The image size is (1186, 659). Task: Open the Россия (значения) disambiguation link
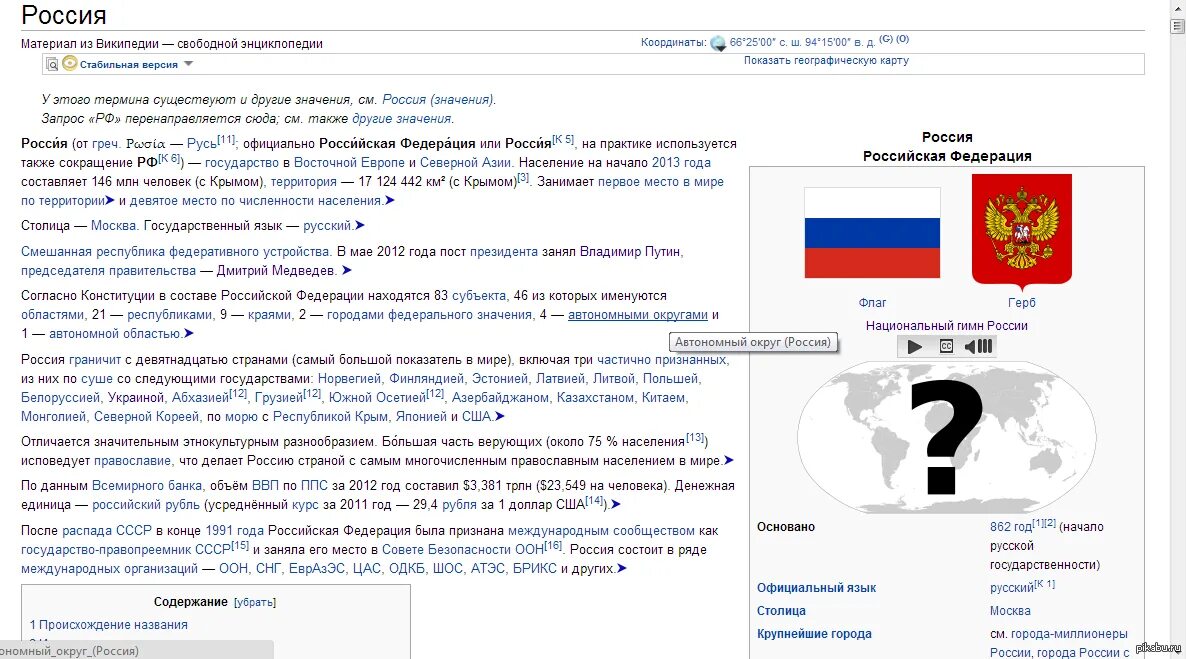coord(438,99)
